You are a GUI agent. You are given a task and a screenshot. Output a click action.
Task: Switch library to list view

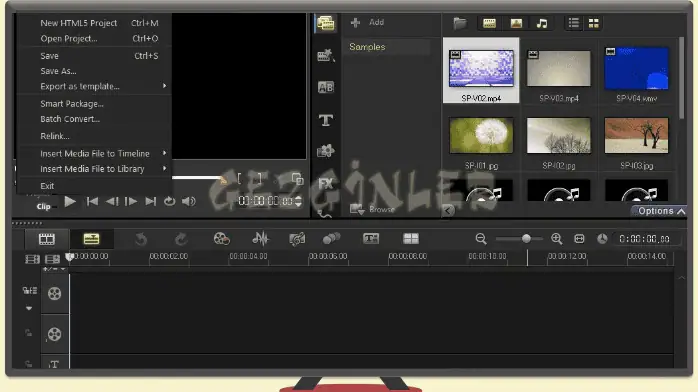[x=573, y=23]
